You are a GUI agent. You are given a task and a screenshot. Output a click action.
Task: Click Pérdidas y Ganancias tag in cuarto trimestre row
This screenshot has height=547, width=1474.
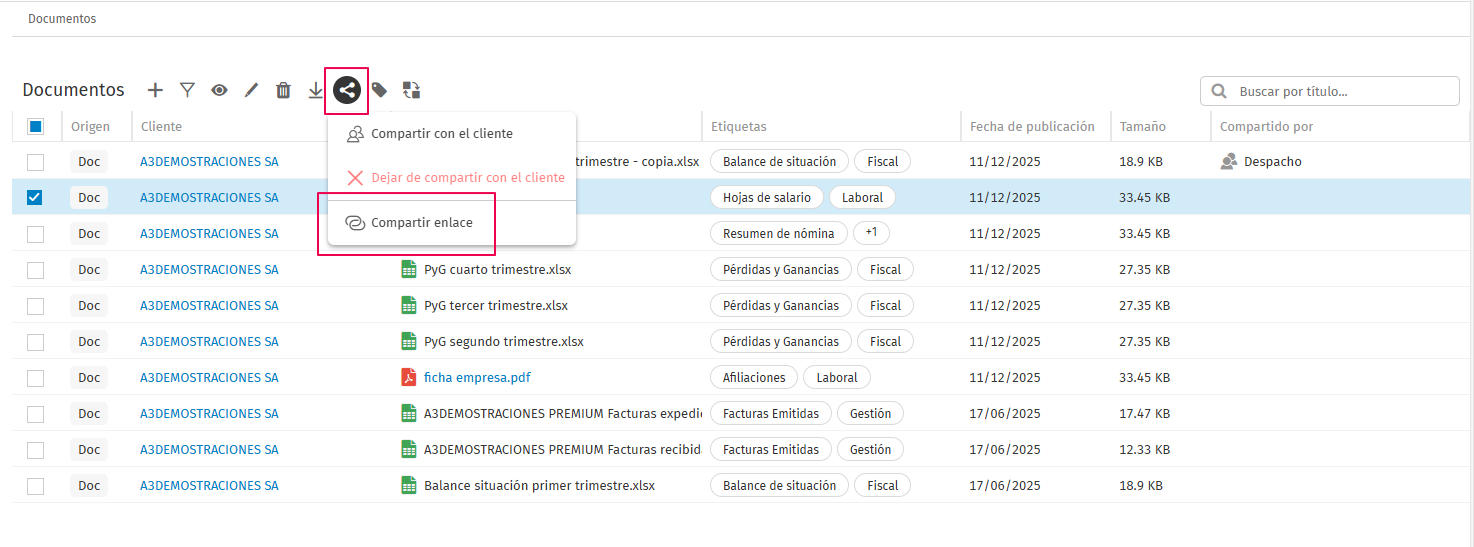(781, 269)
